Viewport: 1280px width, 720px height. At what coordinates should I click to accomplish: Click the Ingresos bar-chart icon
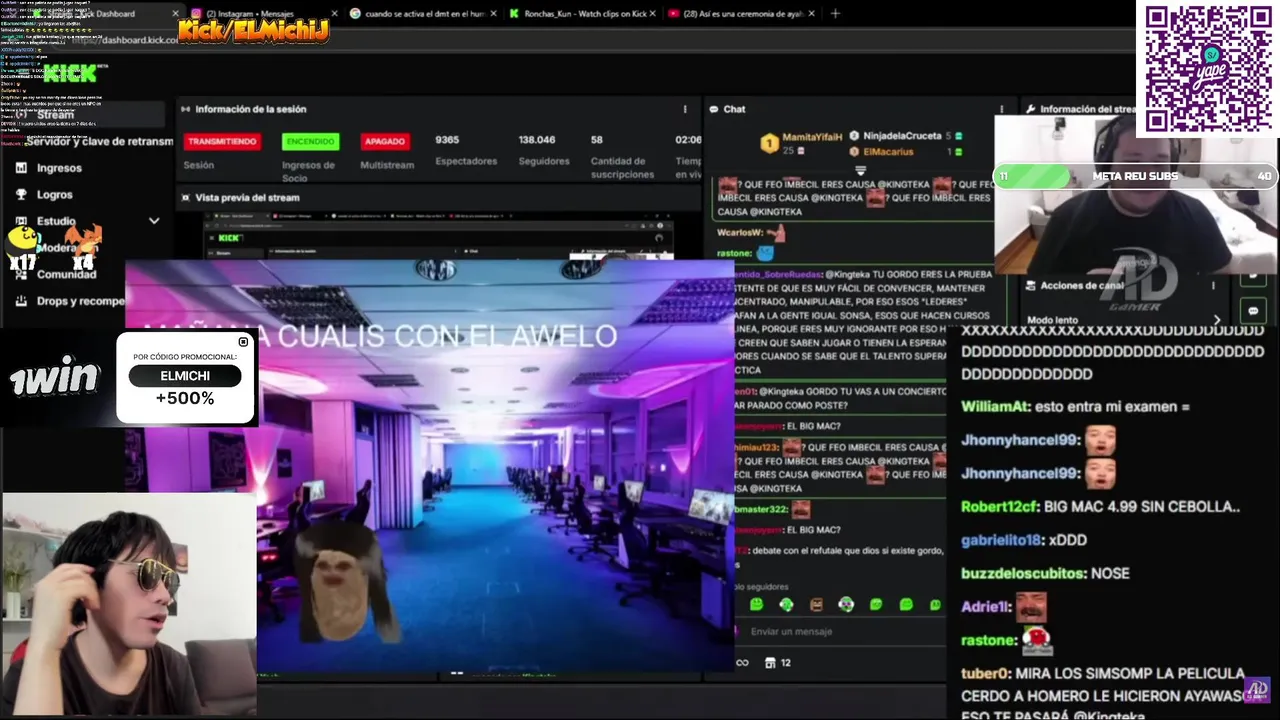(21, 168)
